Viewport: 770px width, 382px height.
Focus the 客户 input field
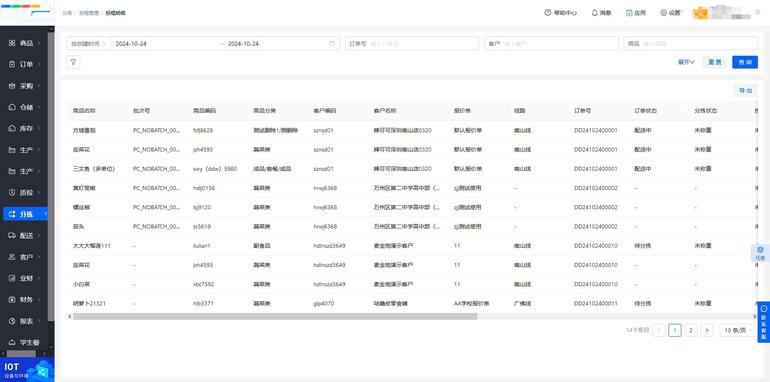(x=551, y=44)
